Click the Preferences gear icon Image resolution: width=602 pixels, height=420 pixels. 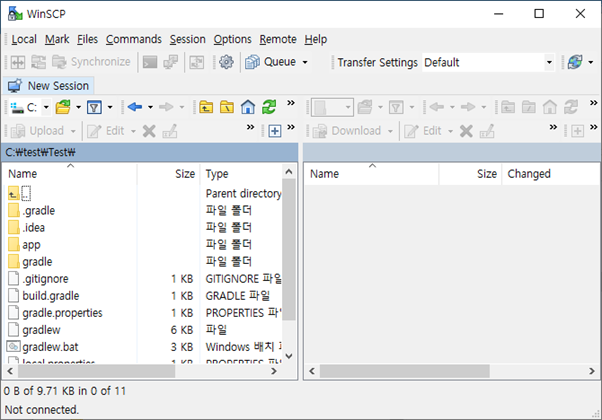click(x=226, y=62)
